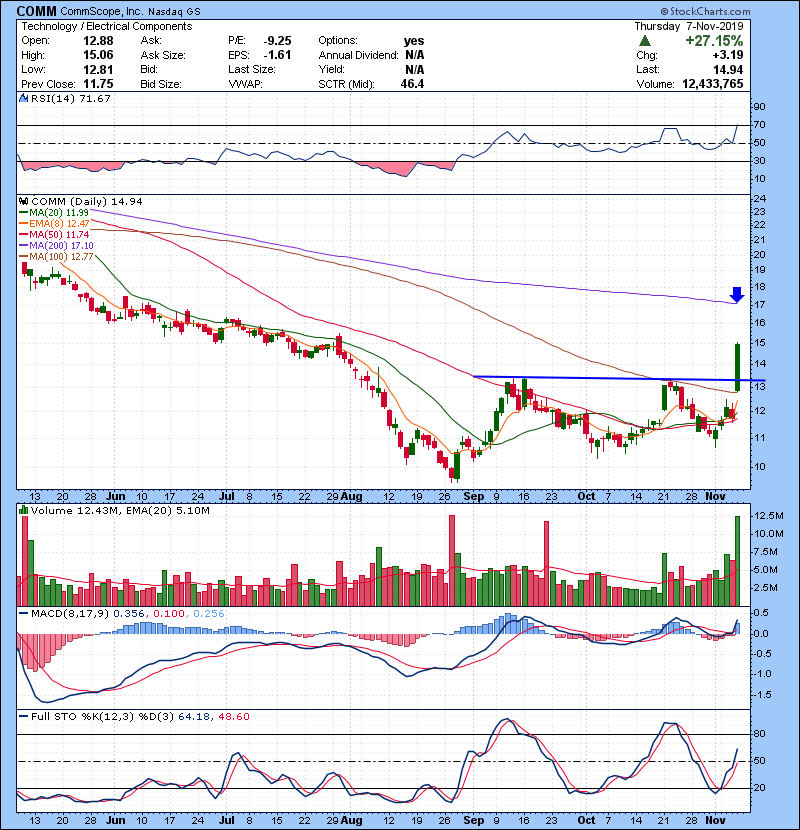Click the Options value yes
This screenshot has height=830, width=800.
(414, 41)
